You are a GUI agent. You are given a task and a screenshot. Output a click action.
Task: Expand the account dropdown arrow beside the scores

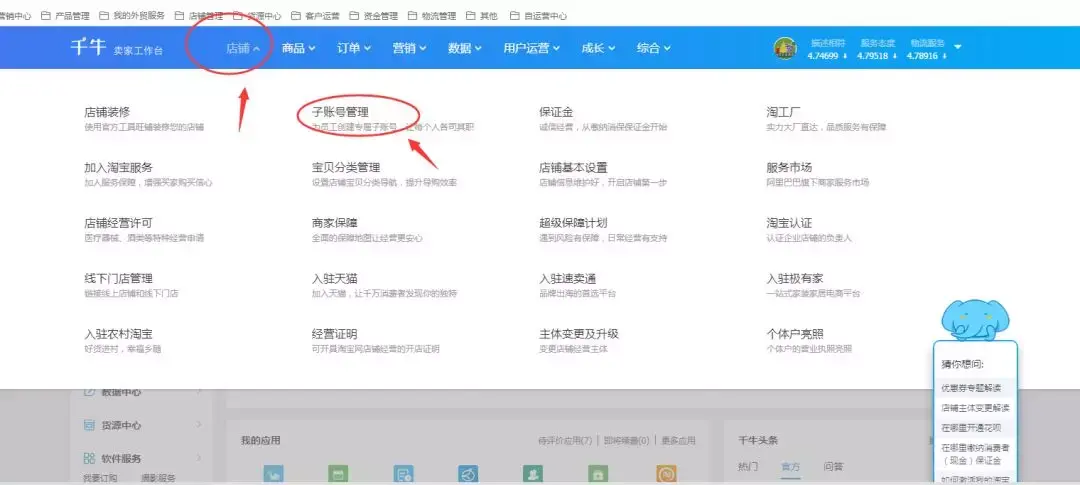click(x=957, y=47)
